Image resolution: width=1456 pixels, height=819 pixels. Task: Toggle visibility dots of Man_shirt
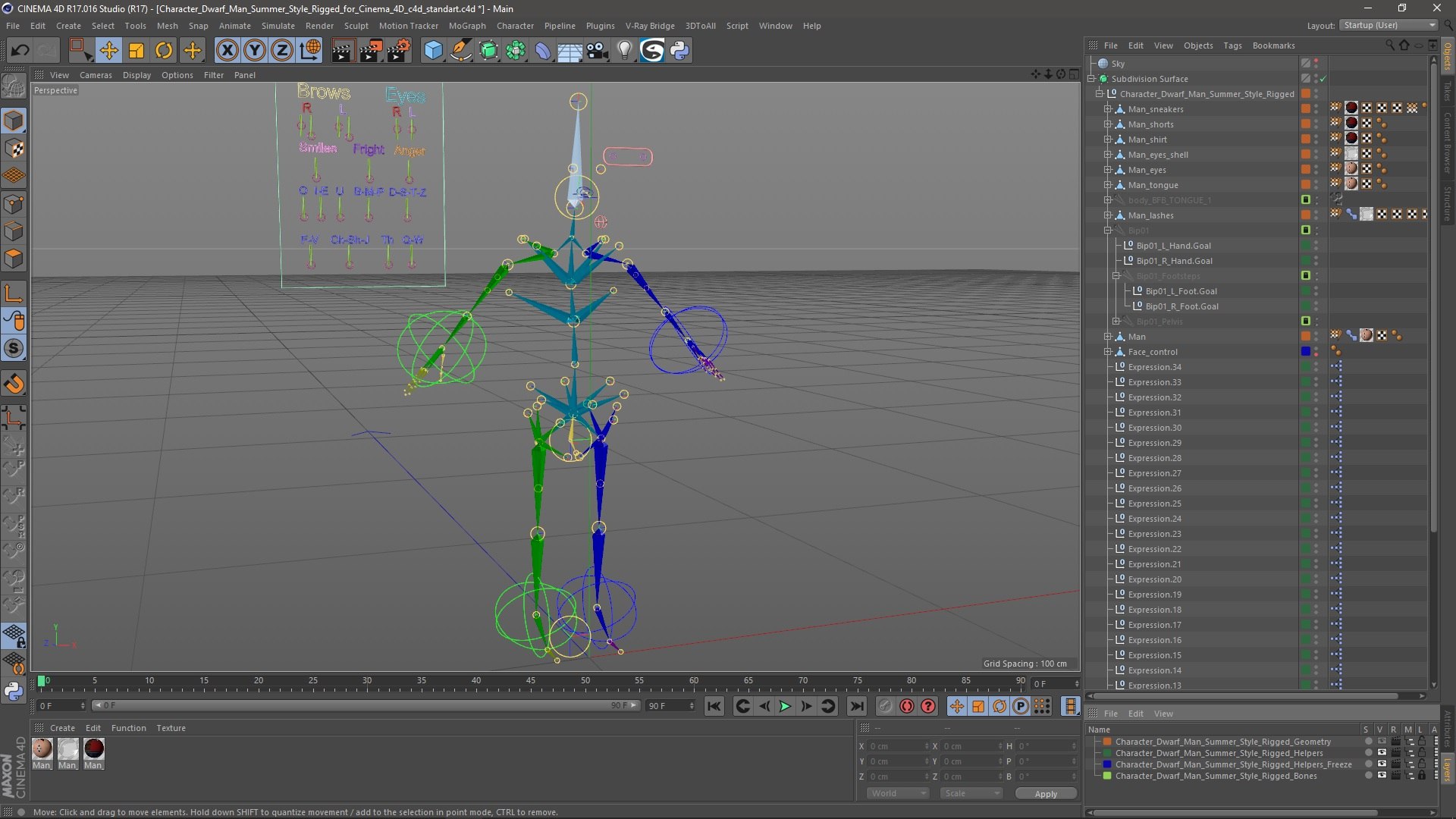[1316, 140]
